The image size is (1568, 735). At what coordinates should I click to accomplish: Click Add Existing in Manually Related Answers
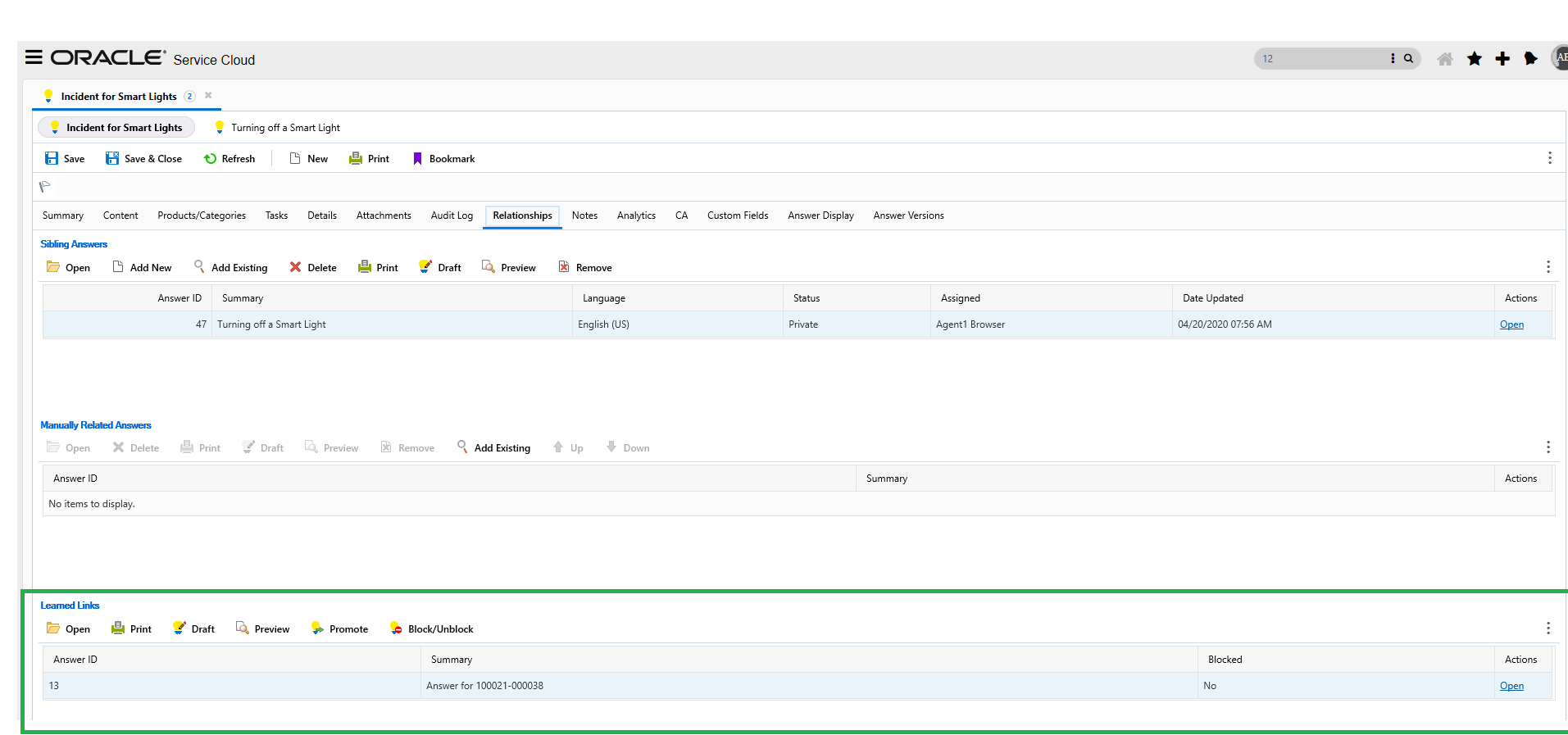point(493,448)
